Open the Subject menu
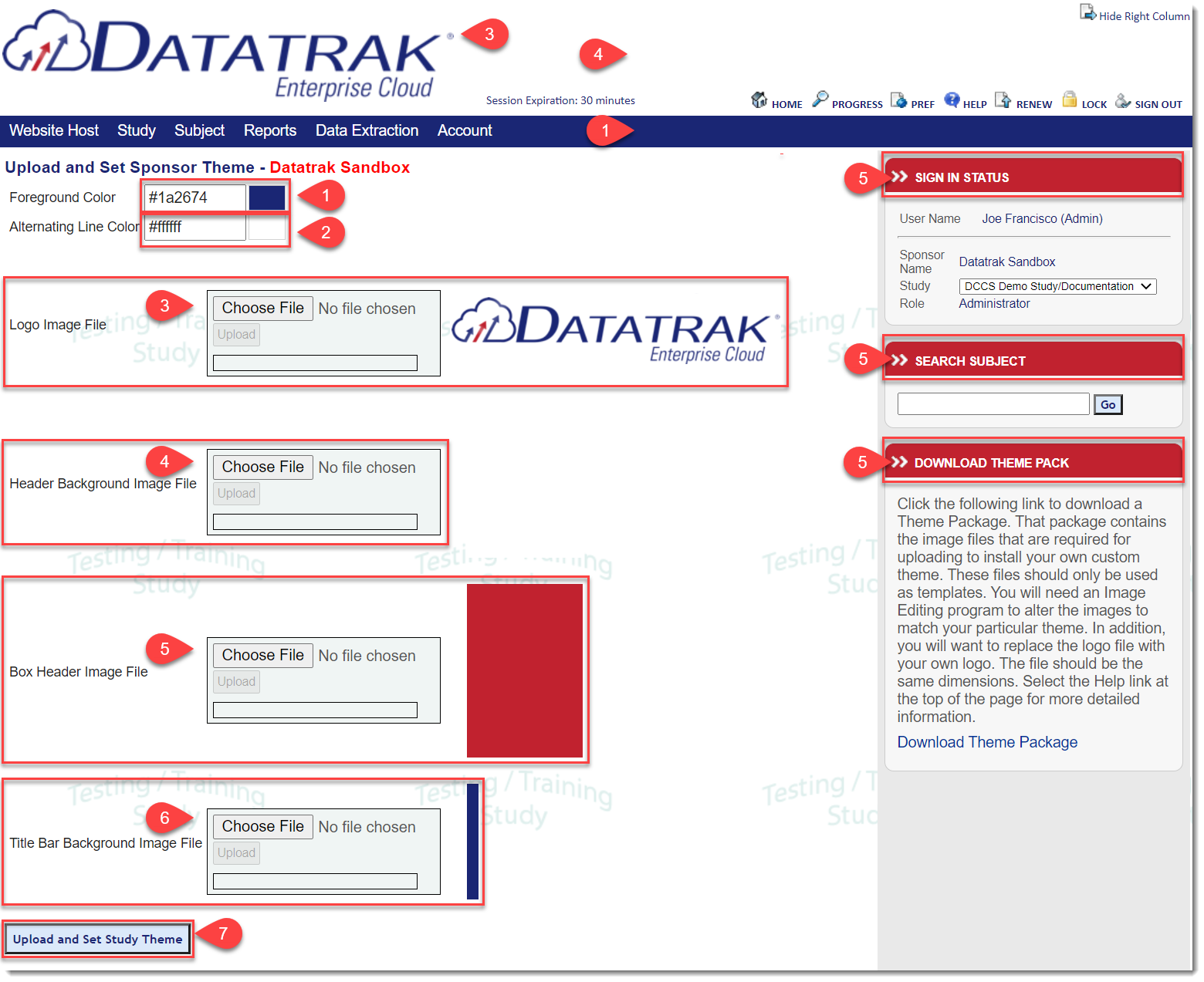This screenshot has height=982, width=1204. pyautogui.click(x=199, y=130)
